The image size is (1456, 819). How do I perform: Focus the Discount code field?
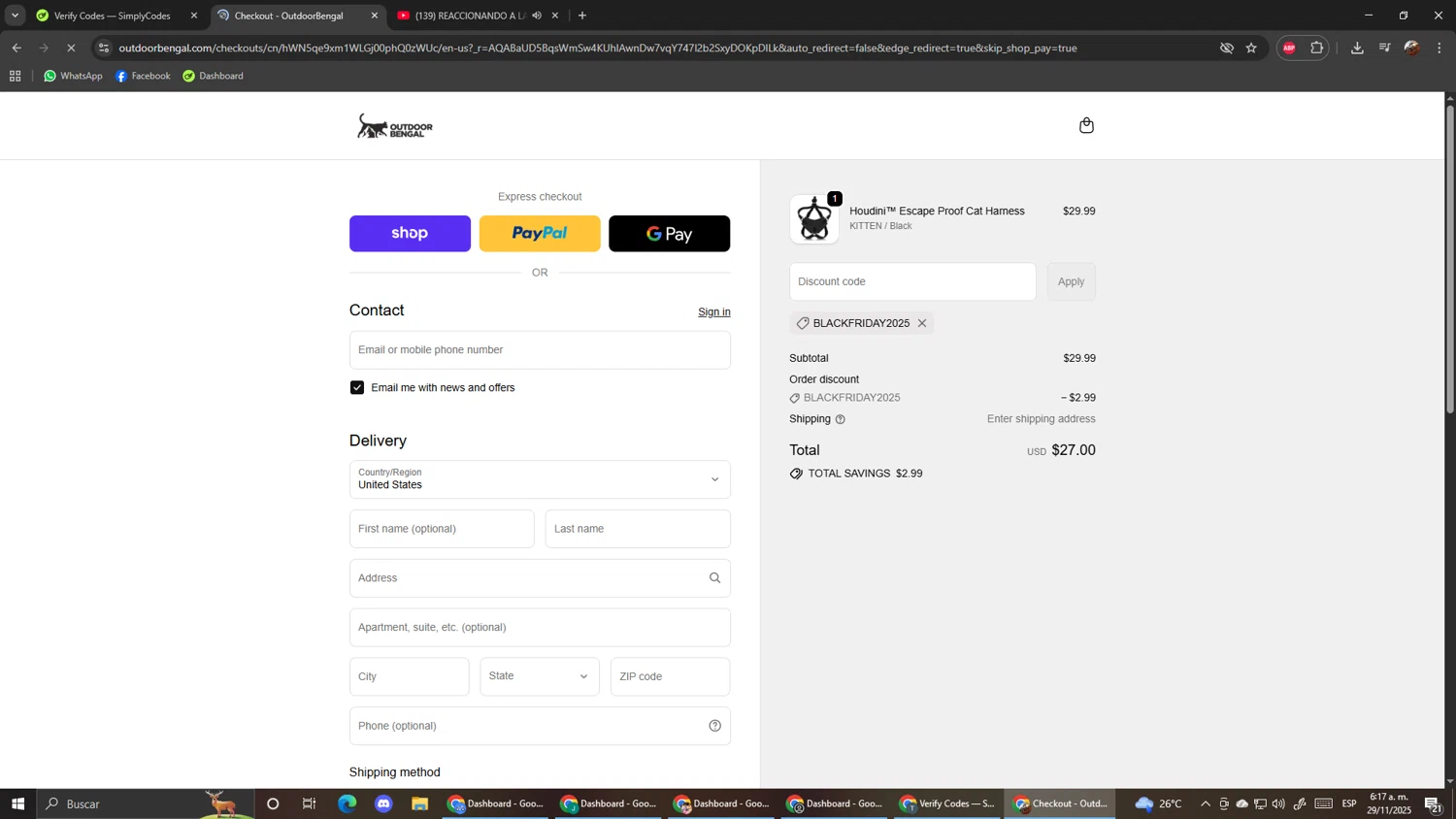click(912, 281)
